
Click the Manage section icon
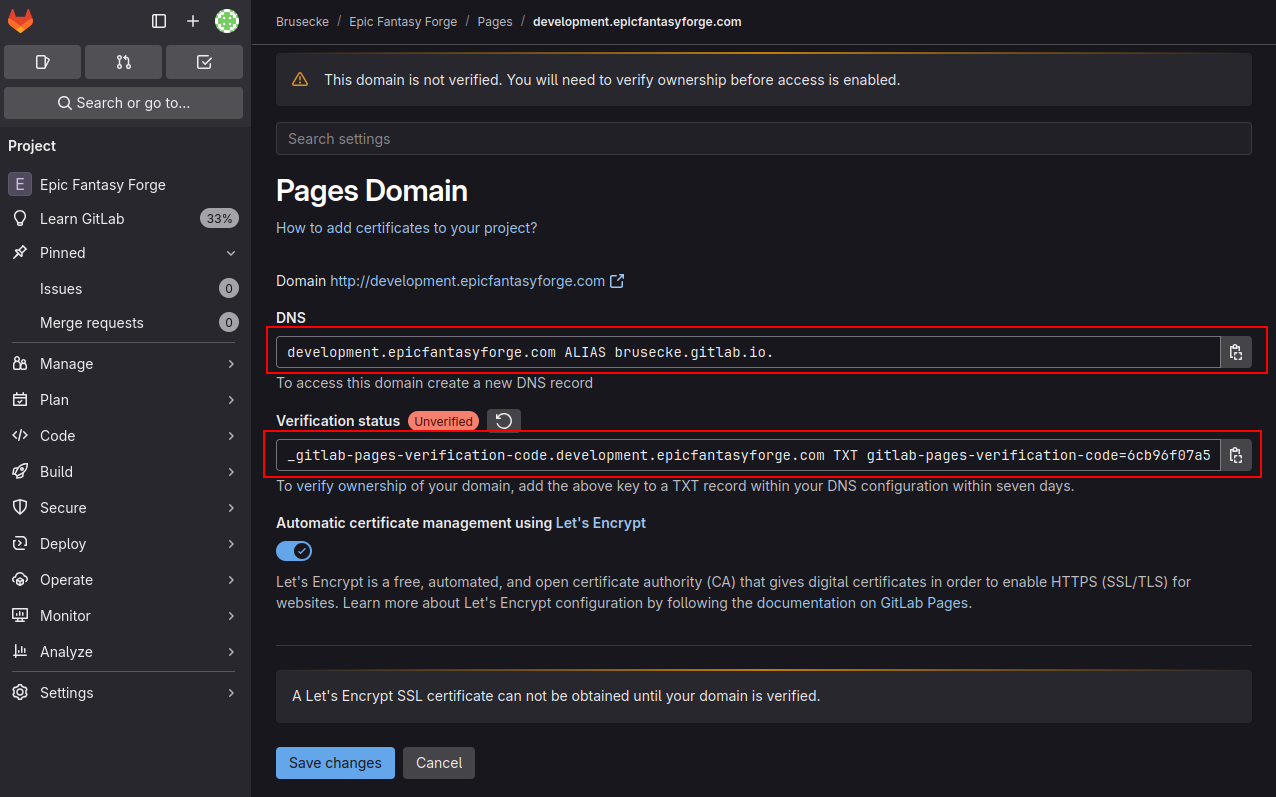[x=20, y=364]
